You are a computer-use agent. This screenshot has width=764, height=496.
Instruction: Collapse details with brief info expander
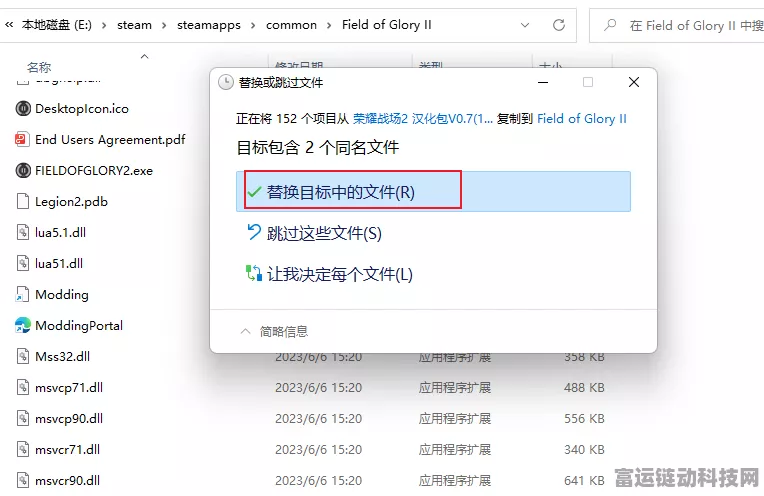click(274, 332)
